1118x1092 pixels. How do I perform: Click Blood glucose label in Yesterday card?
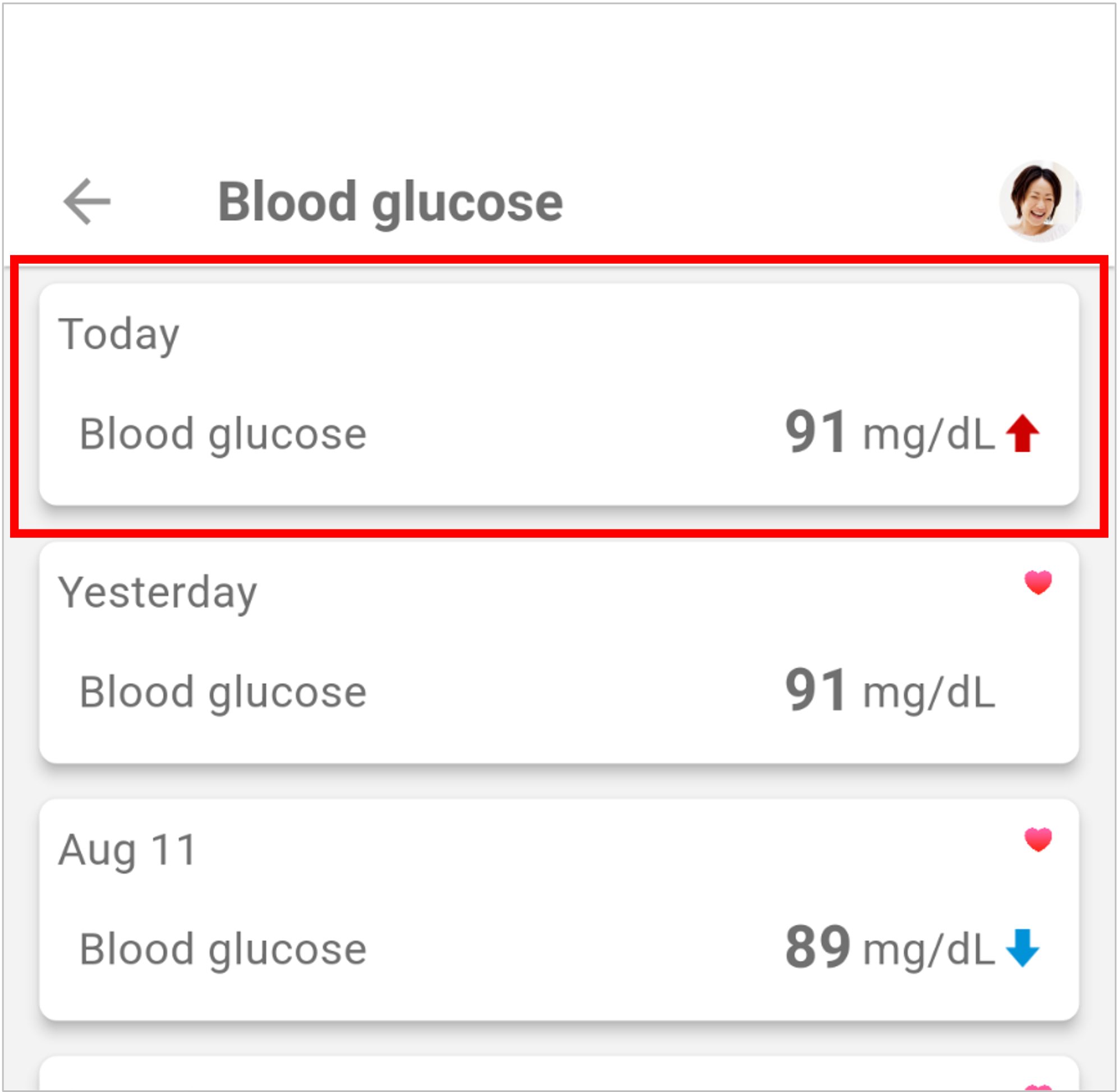coord(223,693)
